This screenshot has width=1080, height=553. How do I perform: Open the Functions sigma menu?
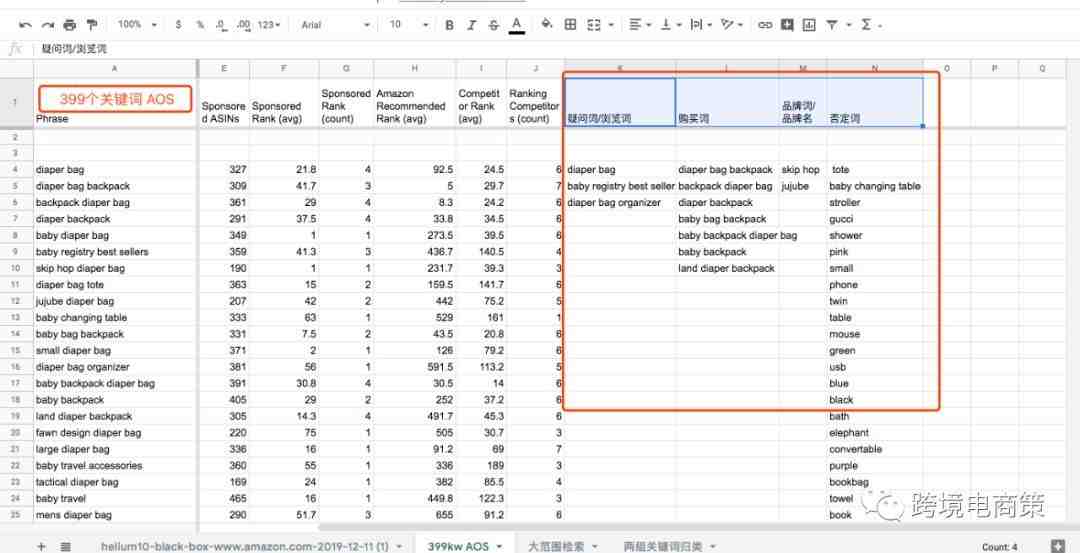(x=868, y=24)
